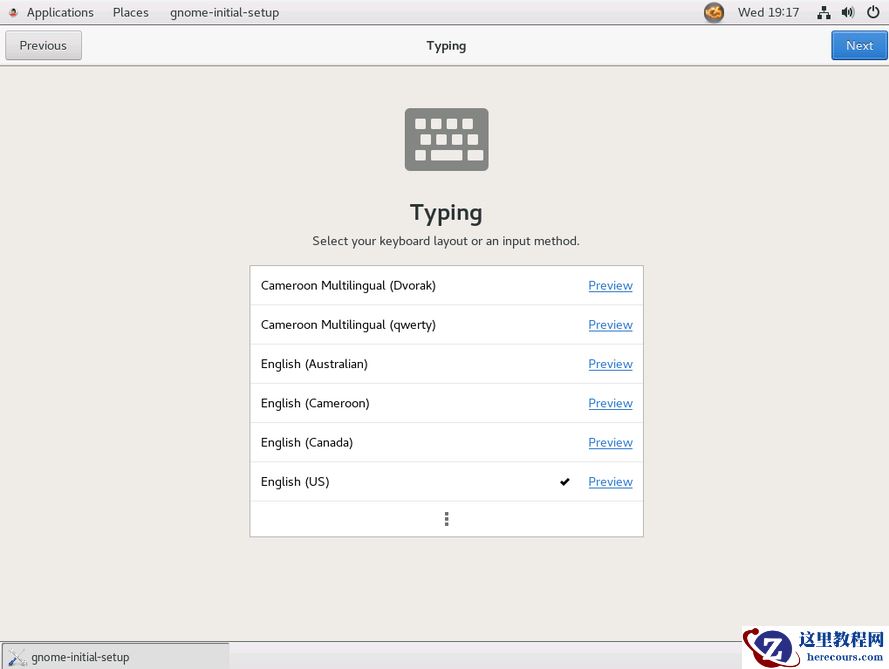Preview the English (Canada) layout
This screenshot has width=889, height=669.
point(610,442)
